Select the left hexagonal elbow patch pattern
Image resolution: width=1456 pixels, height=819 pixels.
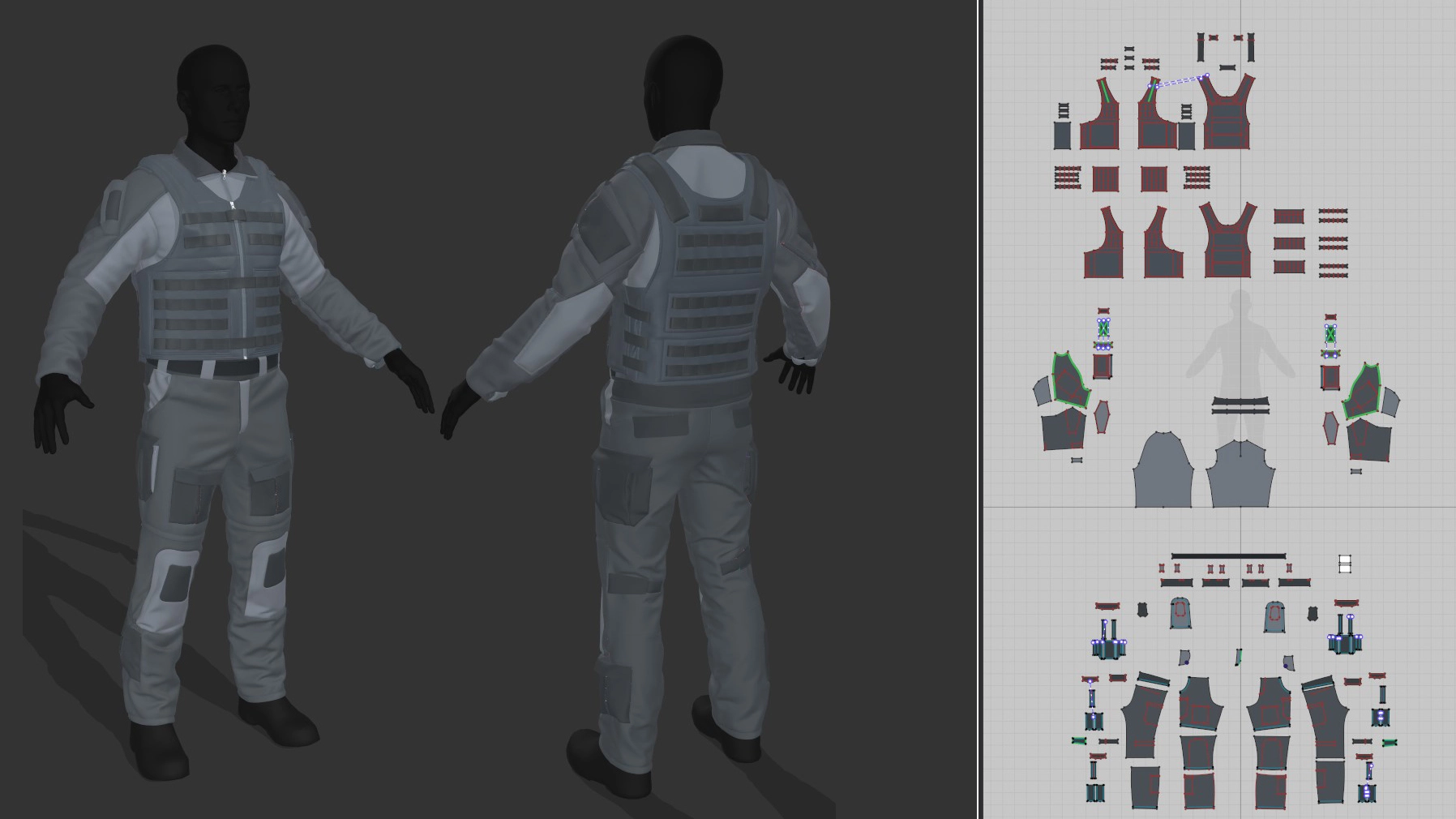pos(1101,417)
